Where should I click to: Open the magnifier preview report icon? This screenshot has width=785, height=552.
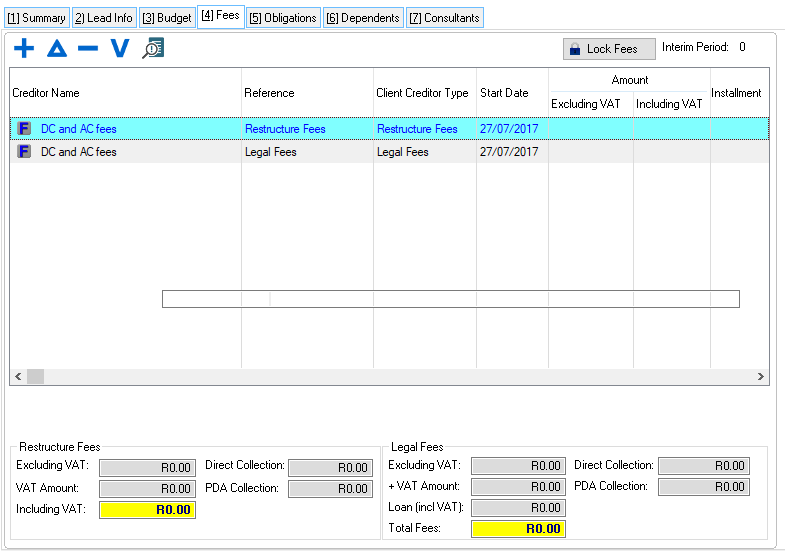[152, 48]
